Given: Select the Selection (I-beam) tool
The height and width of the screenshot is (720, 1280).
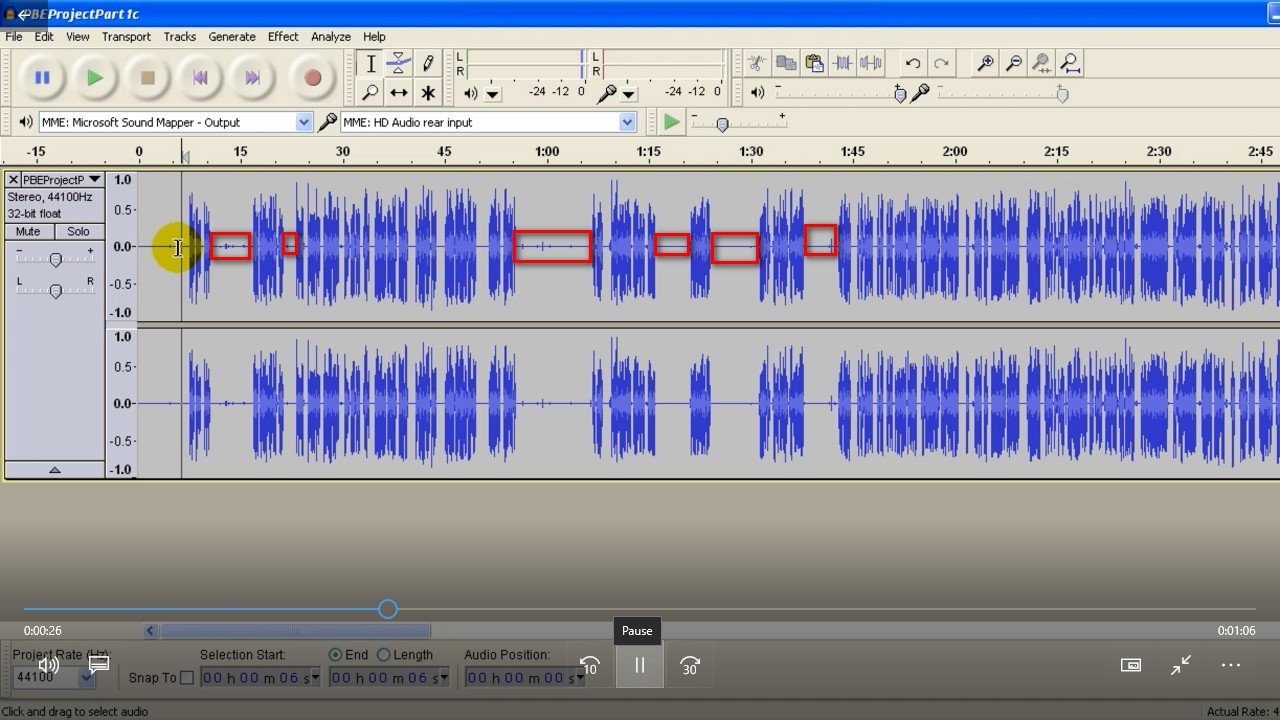Looking at the screenshot, I should [370, 64].
